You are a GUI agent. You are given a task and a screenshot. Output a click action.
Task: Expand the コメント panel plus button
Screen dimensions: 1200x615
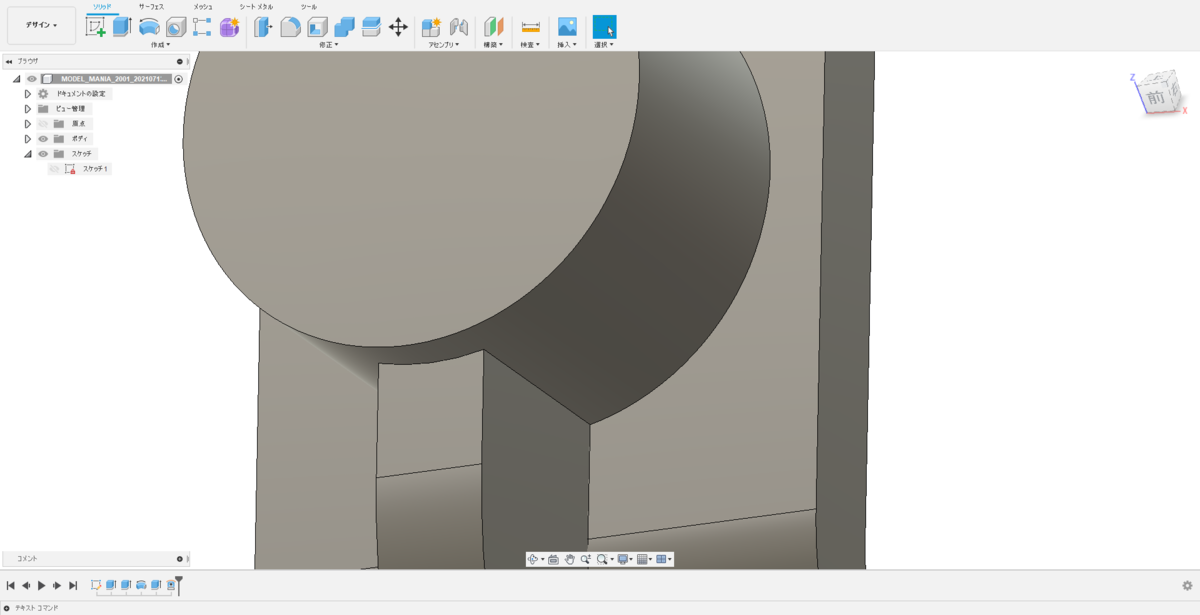coord(180,559)
